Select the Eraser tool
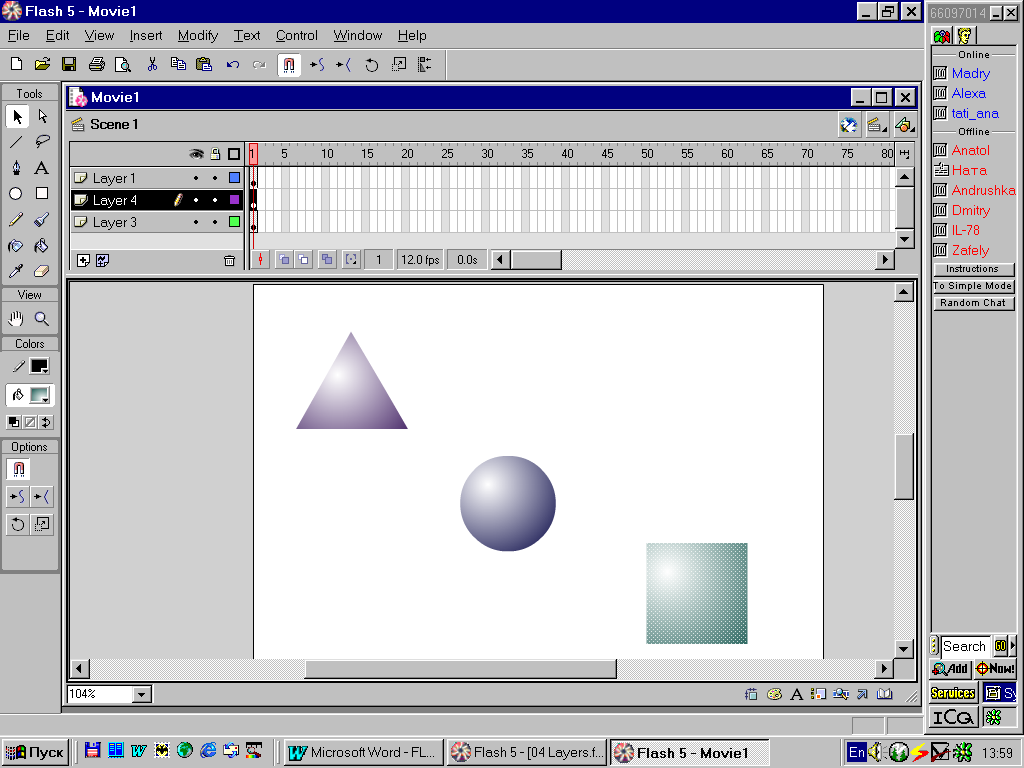The image size is (1024, 768). pyautogui.click(x=42, y=270)
